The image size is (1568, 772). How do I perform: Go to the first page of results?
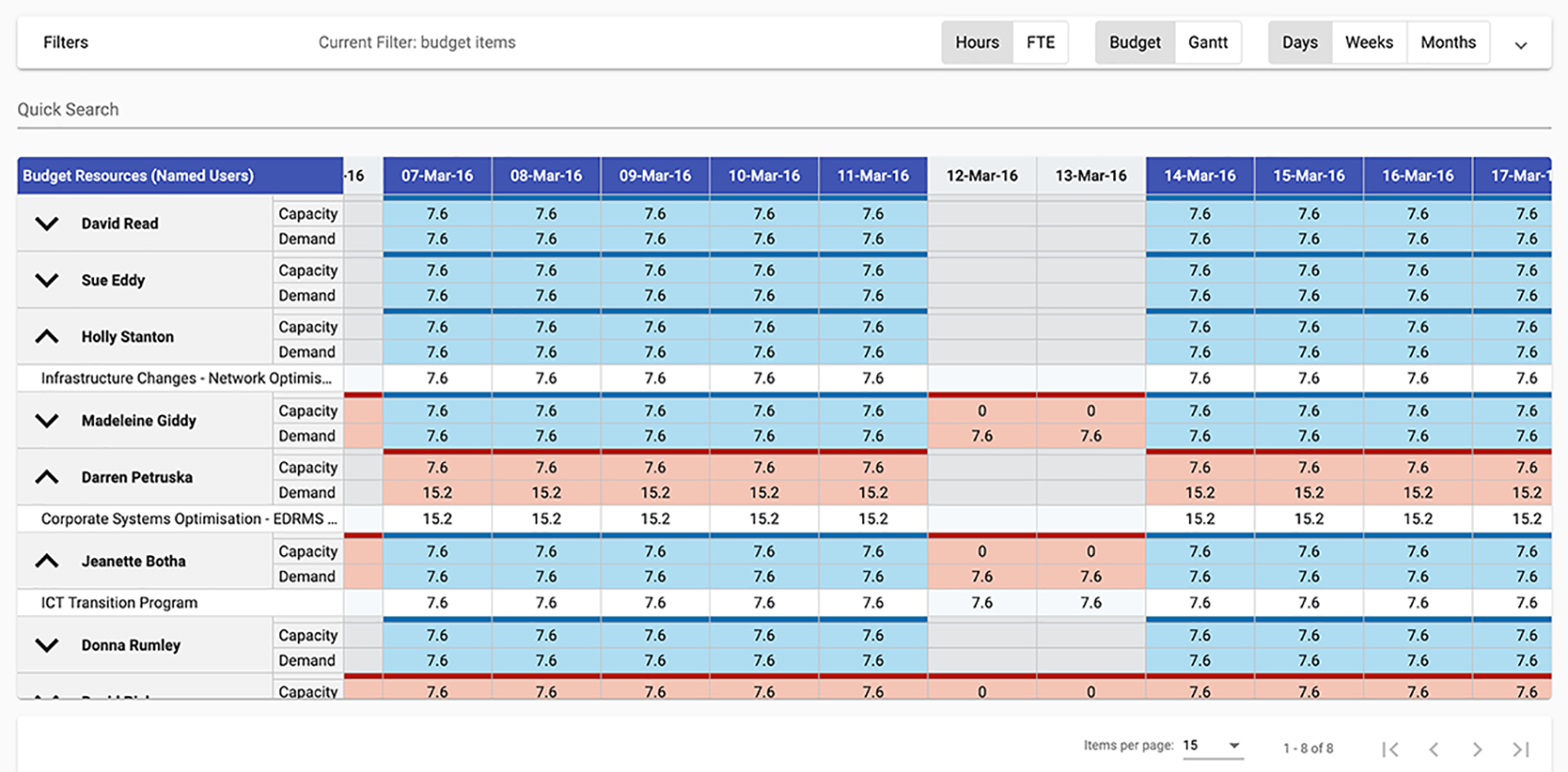pyautogui.click(x=1390, y=749)
